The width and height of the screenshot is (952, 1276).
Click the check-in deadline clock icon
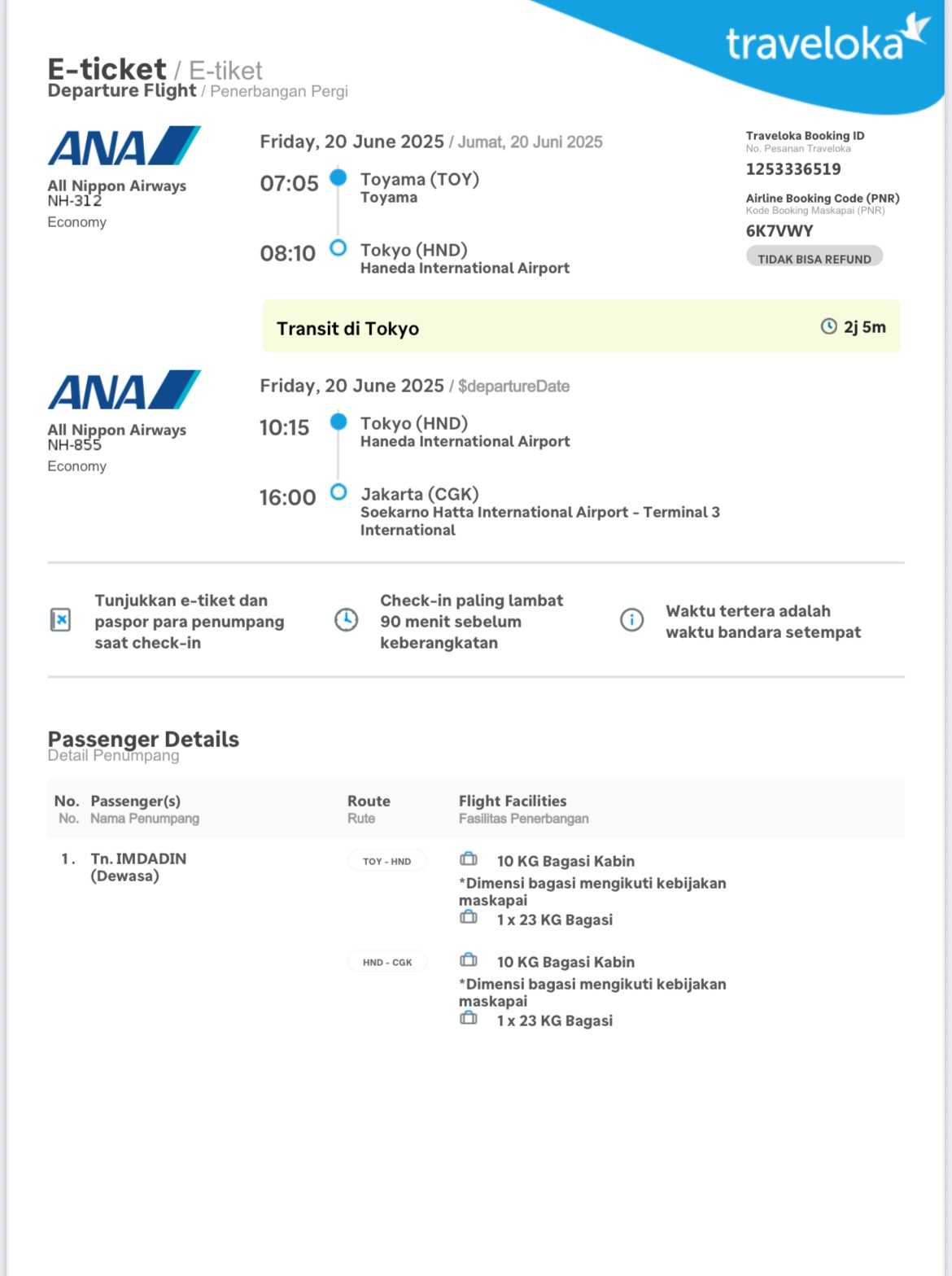point(346,620)
